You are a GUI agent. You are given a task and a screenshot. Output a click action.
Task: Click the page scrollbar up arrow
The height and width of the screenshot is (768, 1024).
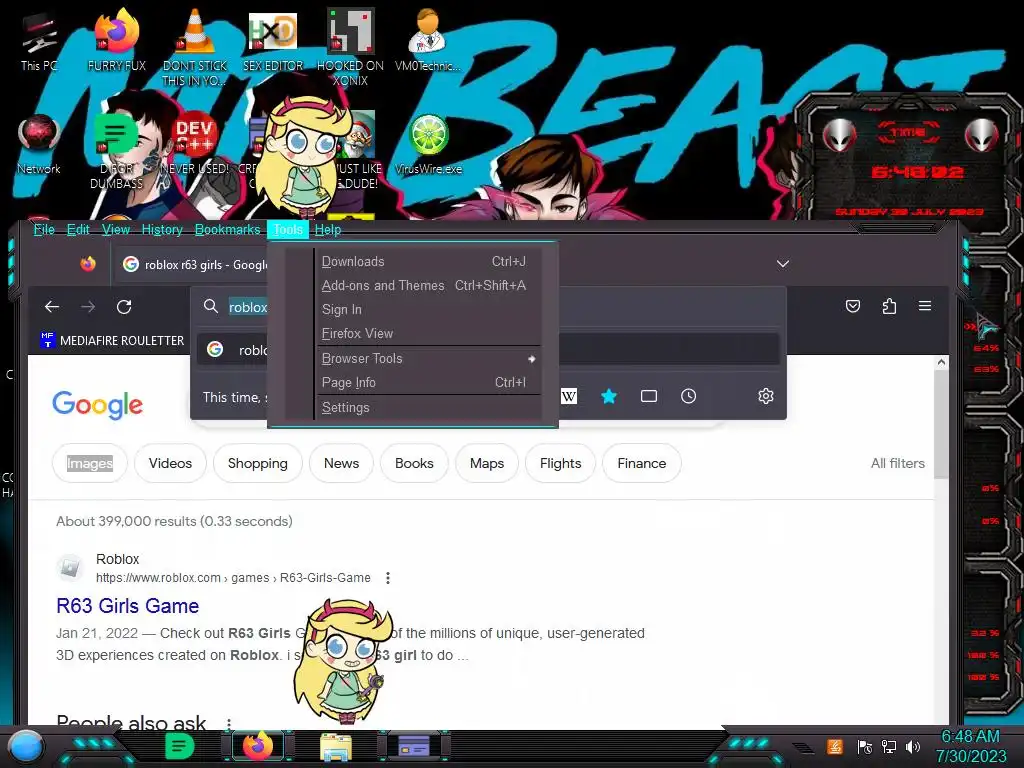tap(941, 362)
